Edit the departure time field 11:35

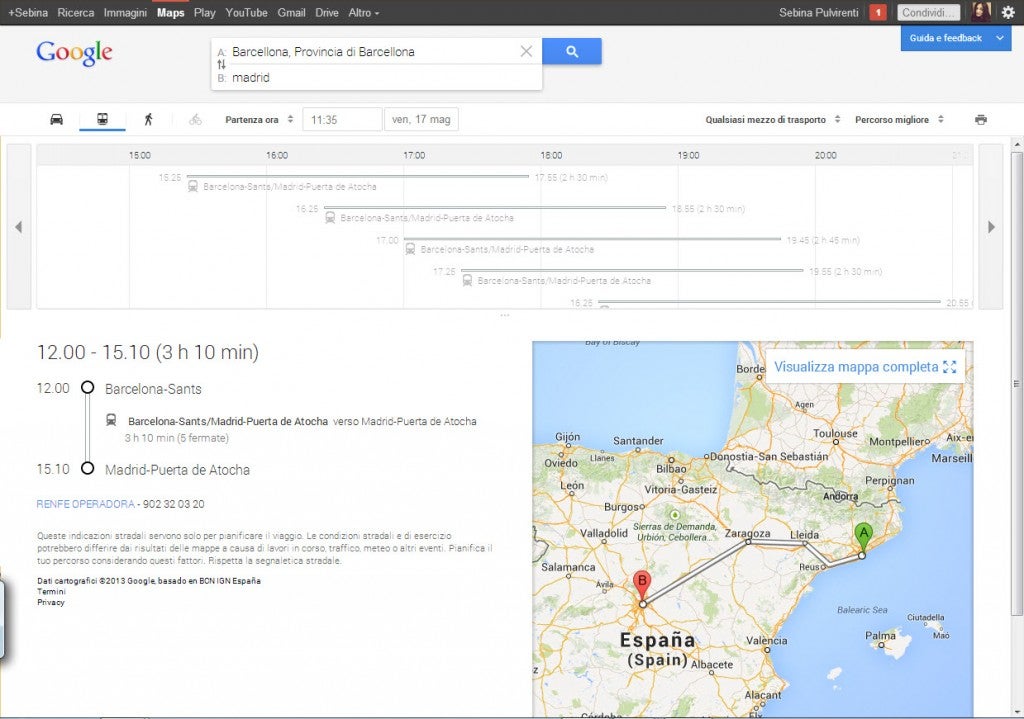click(x=342, y=120)
